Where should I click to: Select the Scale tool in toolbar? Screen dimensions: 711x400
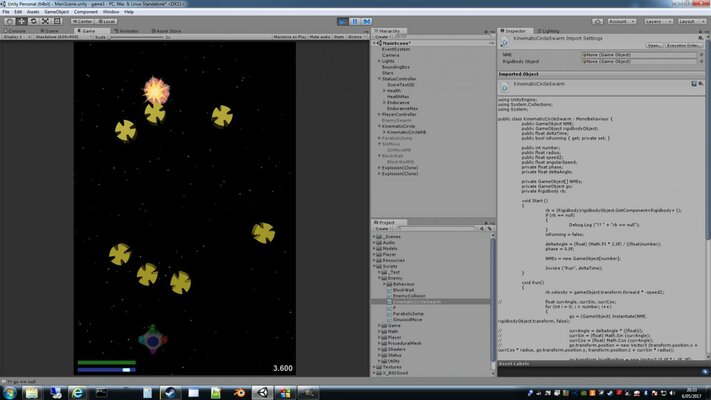[45, 20]
